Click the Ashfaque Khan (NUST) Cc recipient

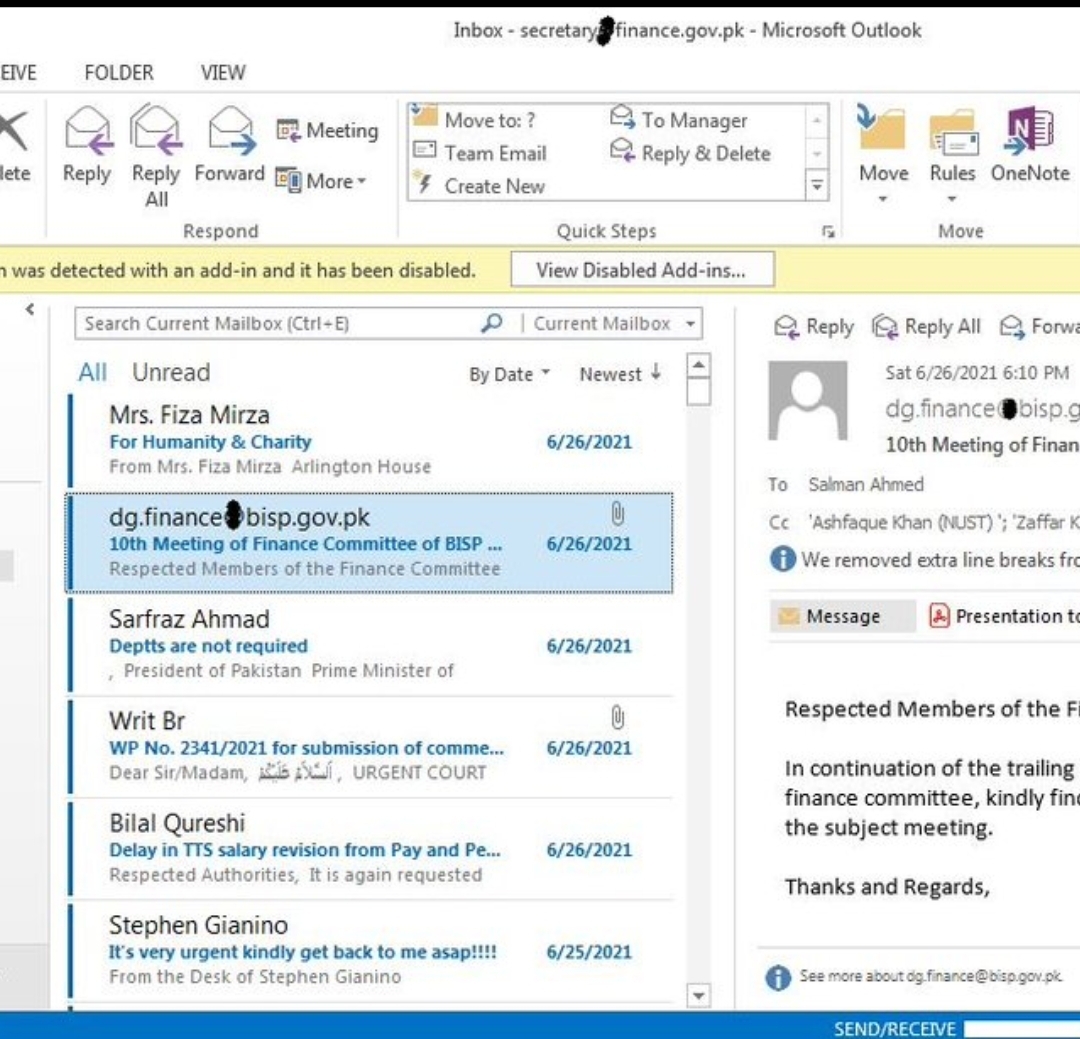tap(904, 522)
